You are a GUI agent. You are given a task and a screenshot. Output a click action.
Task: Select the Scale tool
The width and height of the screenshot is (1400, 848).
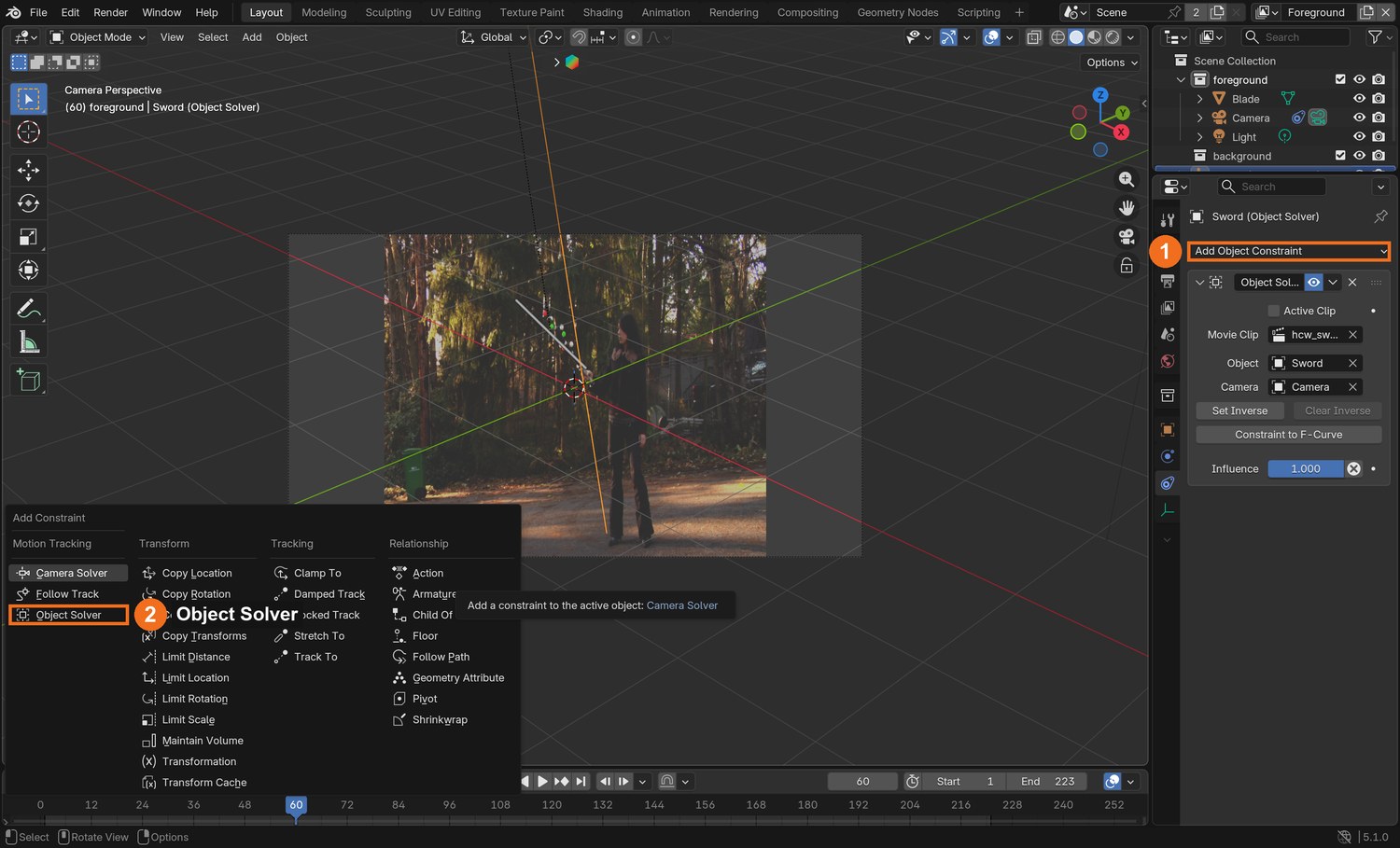tap(29, 237)
